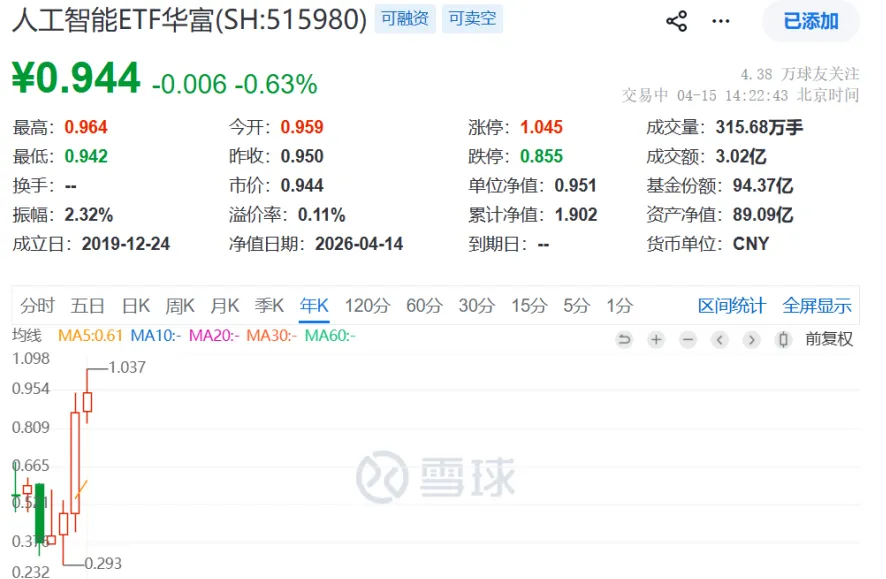
Task: Open the 1分 chart tab
Action: [x=619, y=306]
